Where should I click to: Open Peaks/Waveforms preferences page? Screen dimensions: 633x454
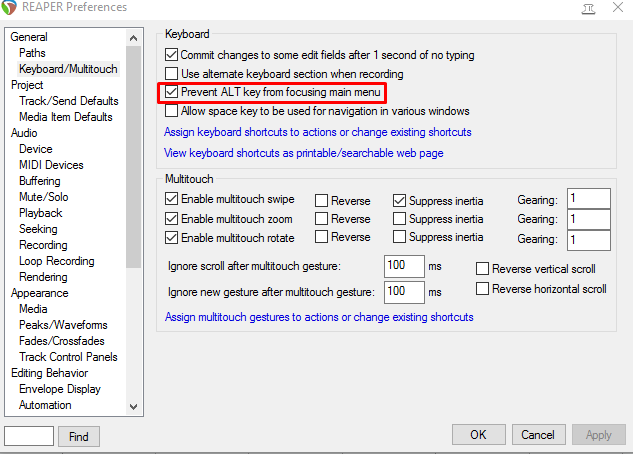(63, 325)
